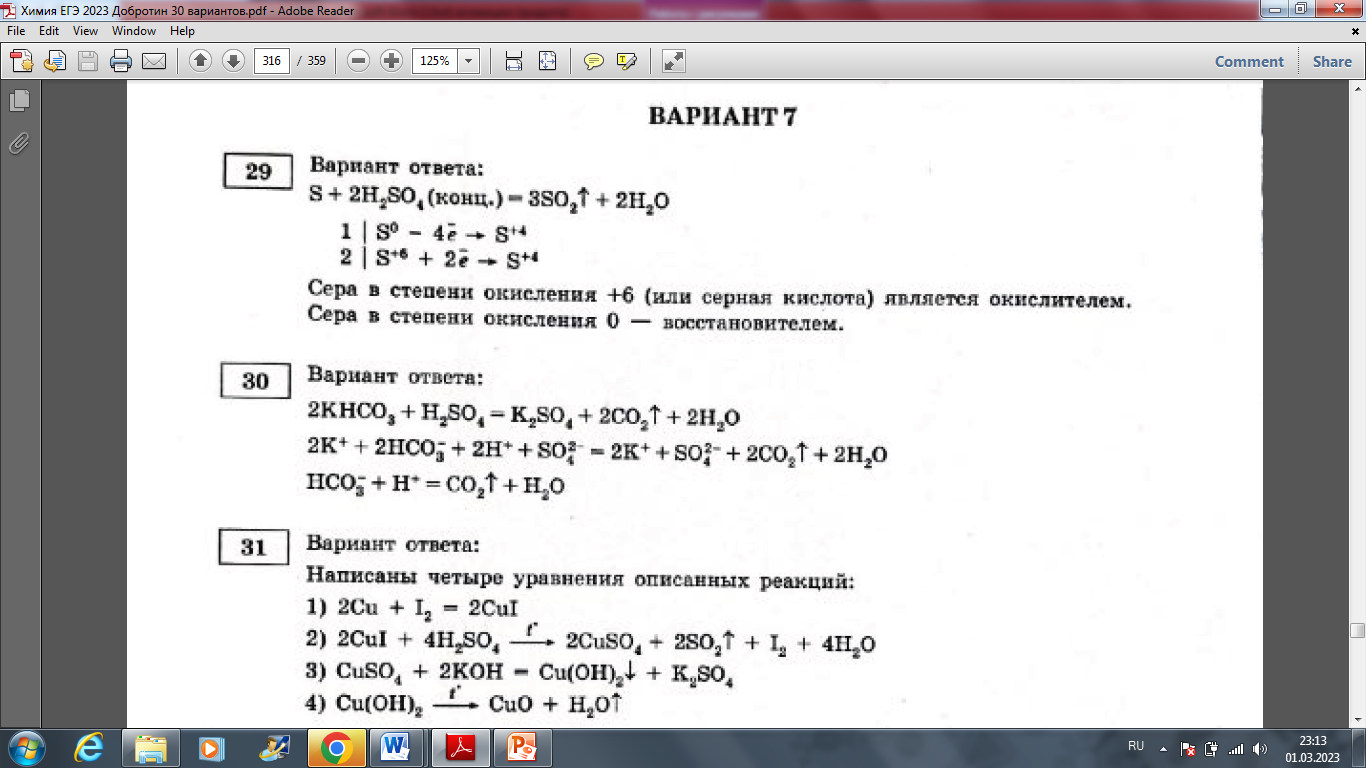
Task: Switch to PowerPoint in taskbar
Action: [x=521, y=747]
